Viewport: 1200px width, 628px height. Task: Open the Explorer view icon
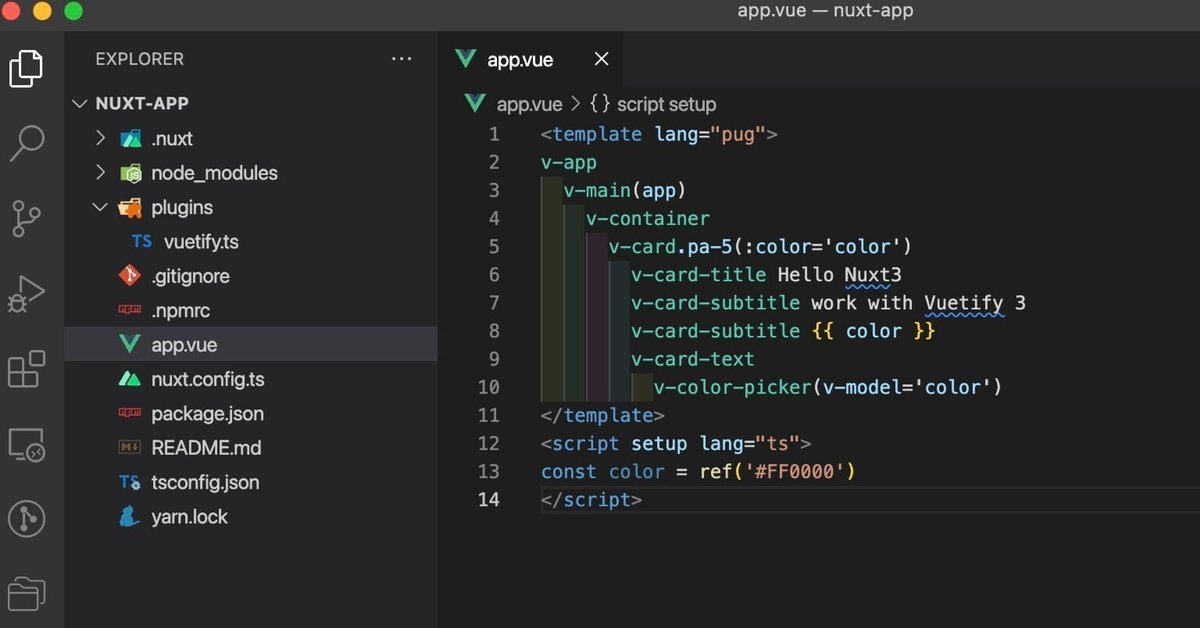click(x=27, y=68)
